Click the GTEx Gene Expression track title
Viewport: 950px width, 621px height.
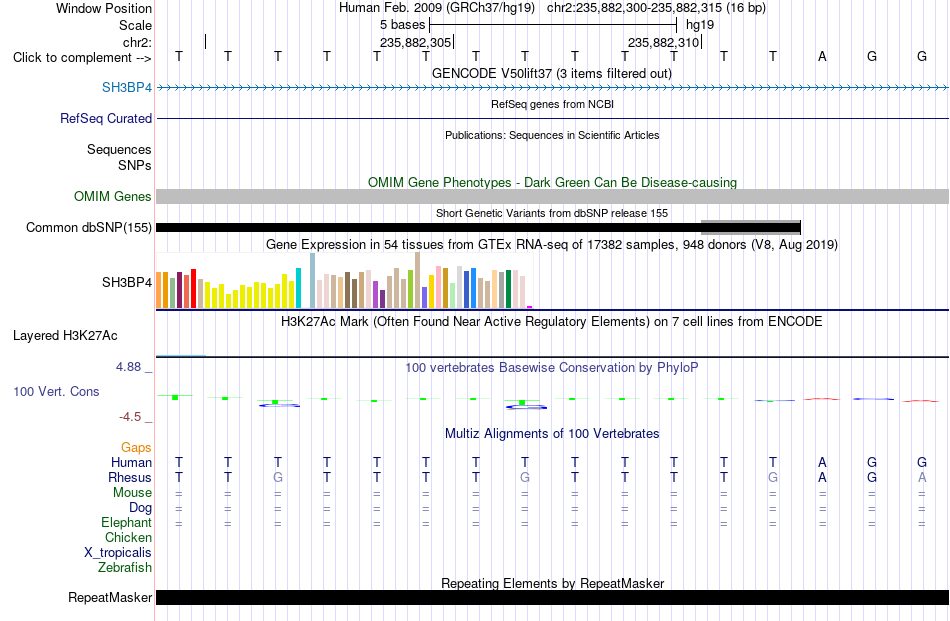[x=552, y=244]
